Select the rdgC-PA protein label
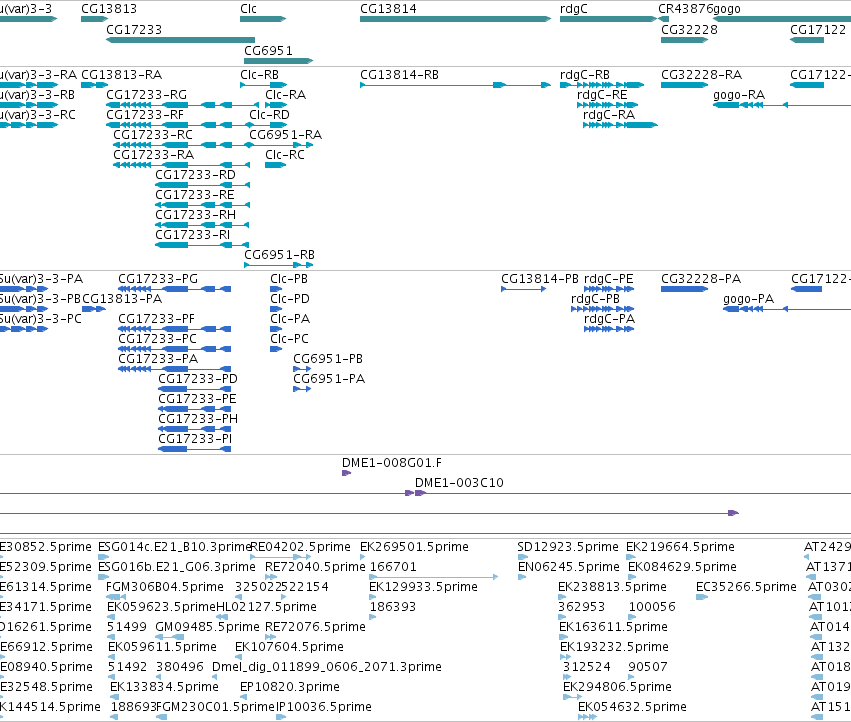Viewport: 851px width, 722px height. (x=609, y=319)
